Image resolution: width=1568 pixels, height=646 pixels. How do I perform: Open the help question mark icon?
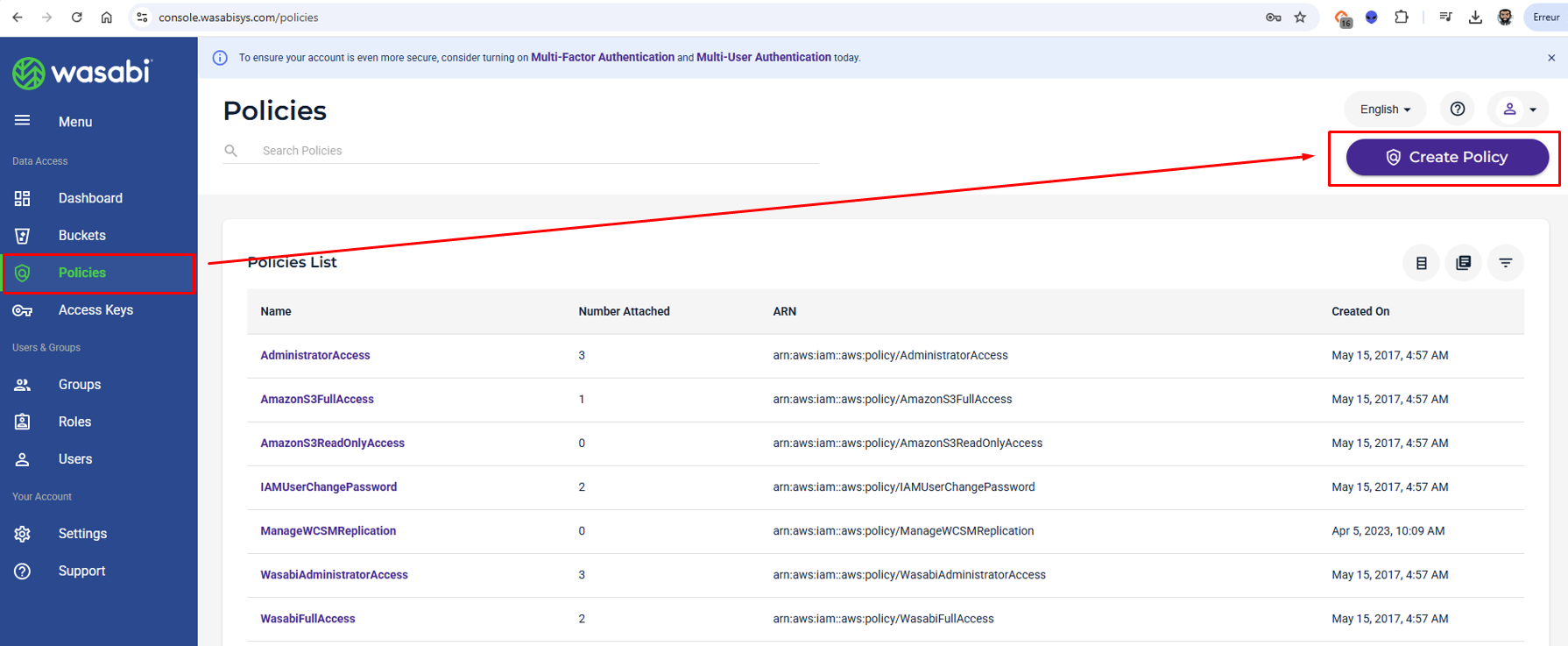[1458, 109]
